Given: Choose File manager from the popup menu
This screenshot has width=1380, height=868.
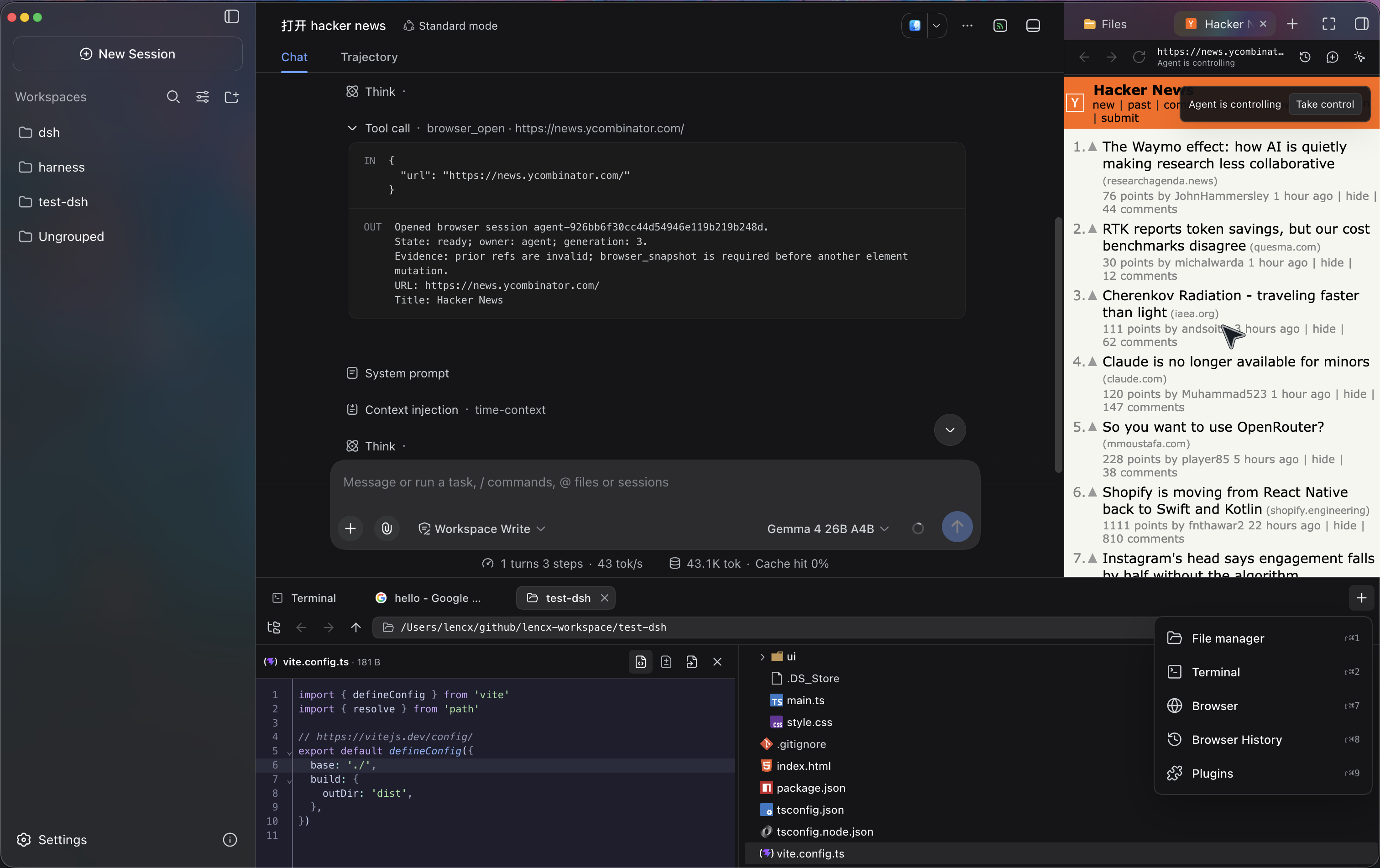Looking at the screenshot, I should [x=1262, y=639].
